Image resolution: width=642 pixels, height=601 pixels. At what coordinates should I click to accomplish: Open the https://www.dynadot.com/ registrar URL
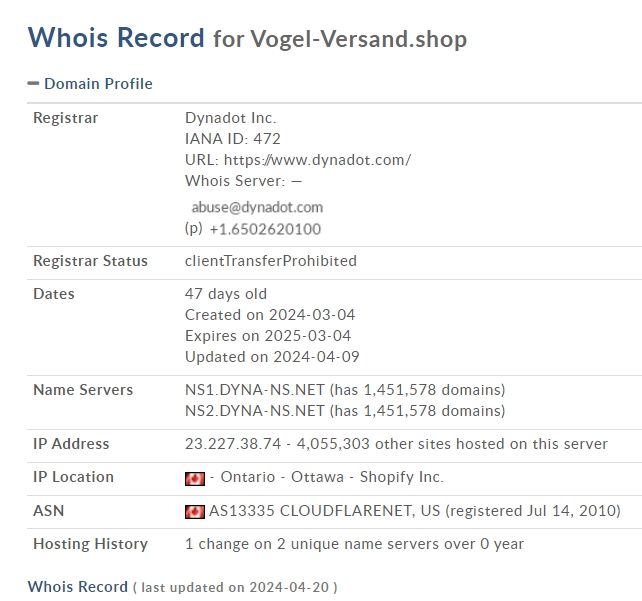(x=317, y=160)
